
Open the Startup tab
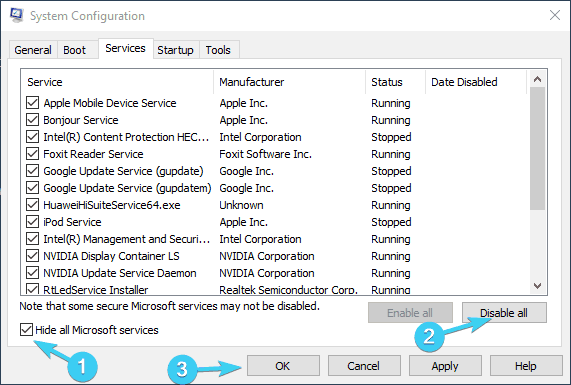[176, 50]
